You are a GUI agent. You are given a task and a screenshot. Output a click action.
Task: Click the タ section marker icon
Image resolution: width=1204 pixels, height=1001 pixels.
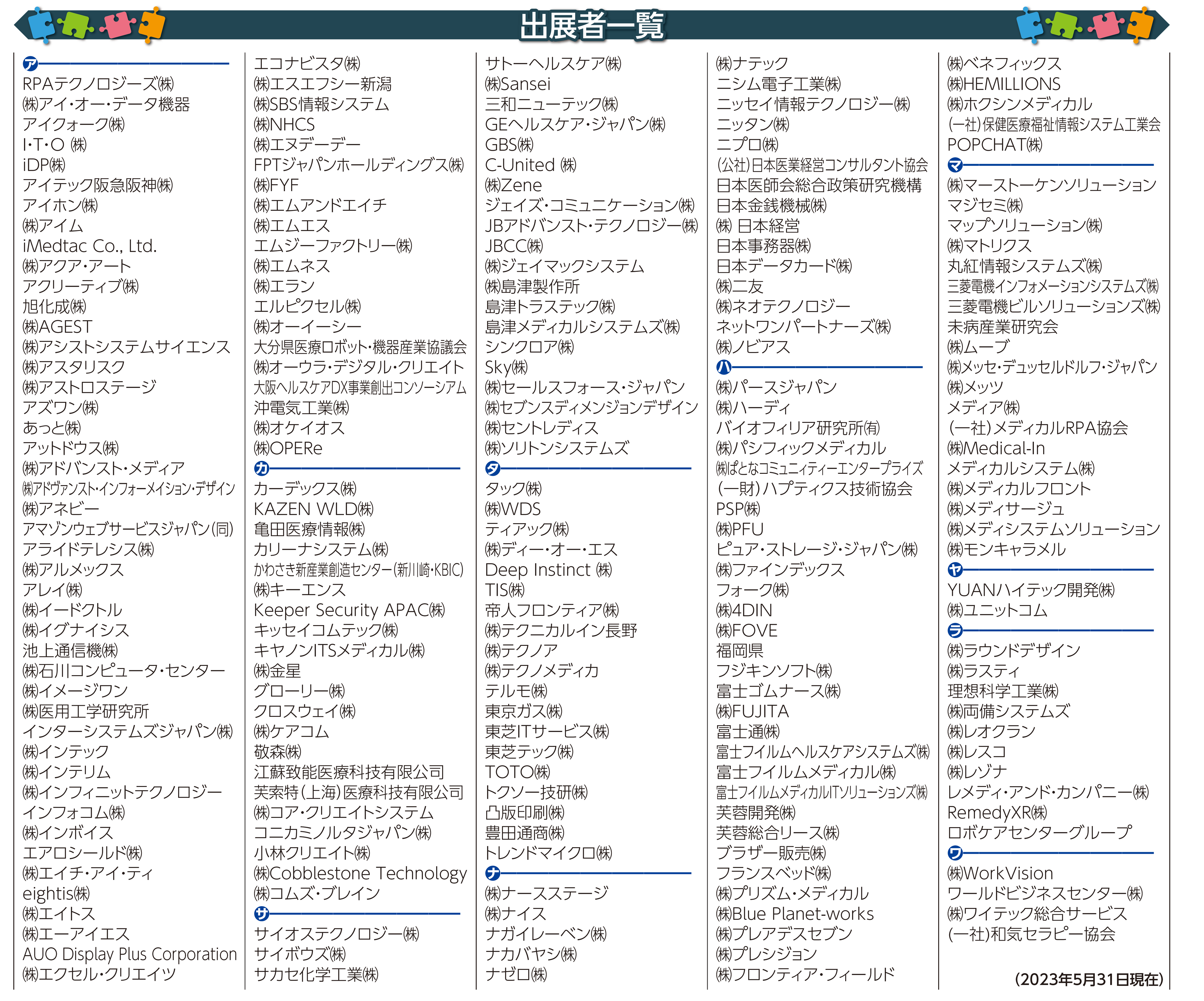492,469
